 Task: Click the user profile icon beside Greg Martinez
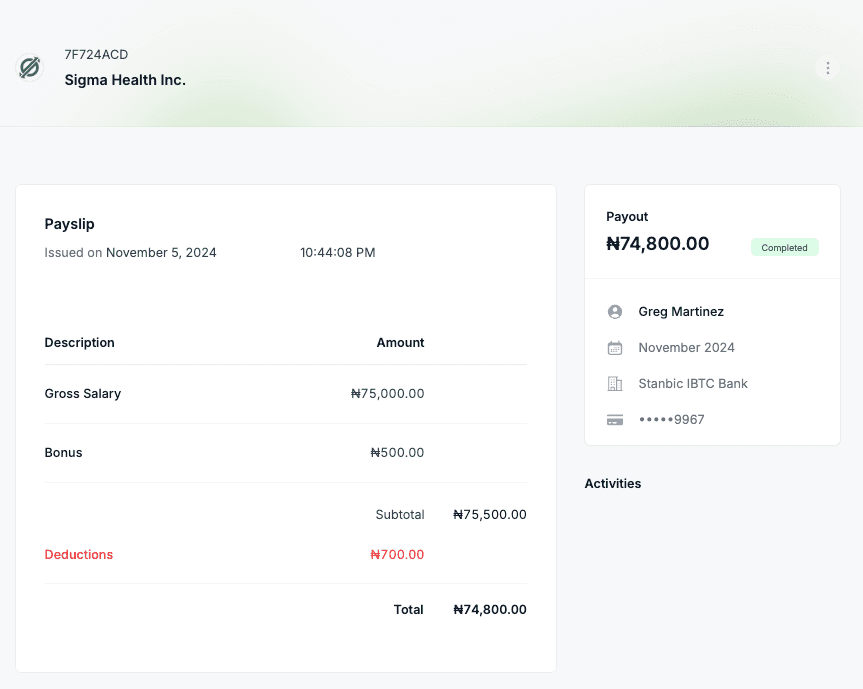coord(615,312)
